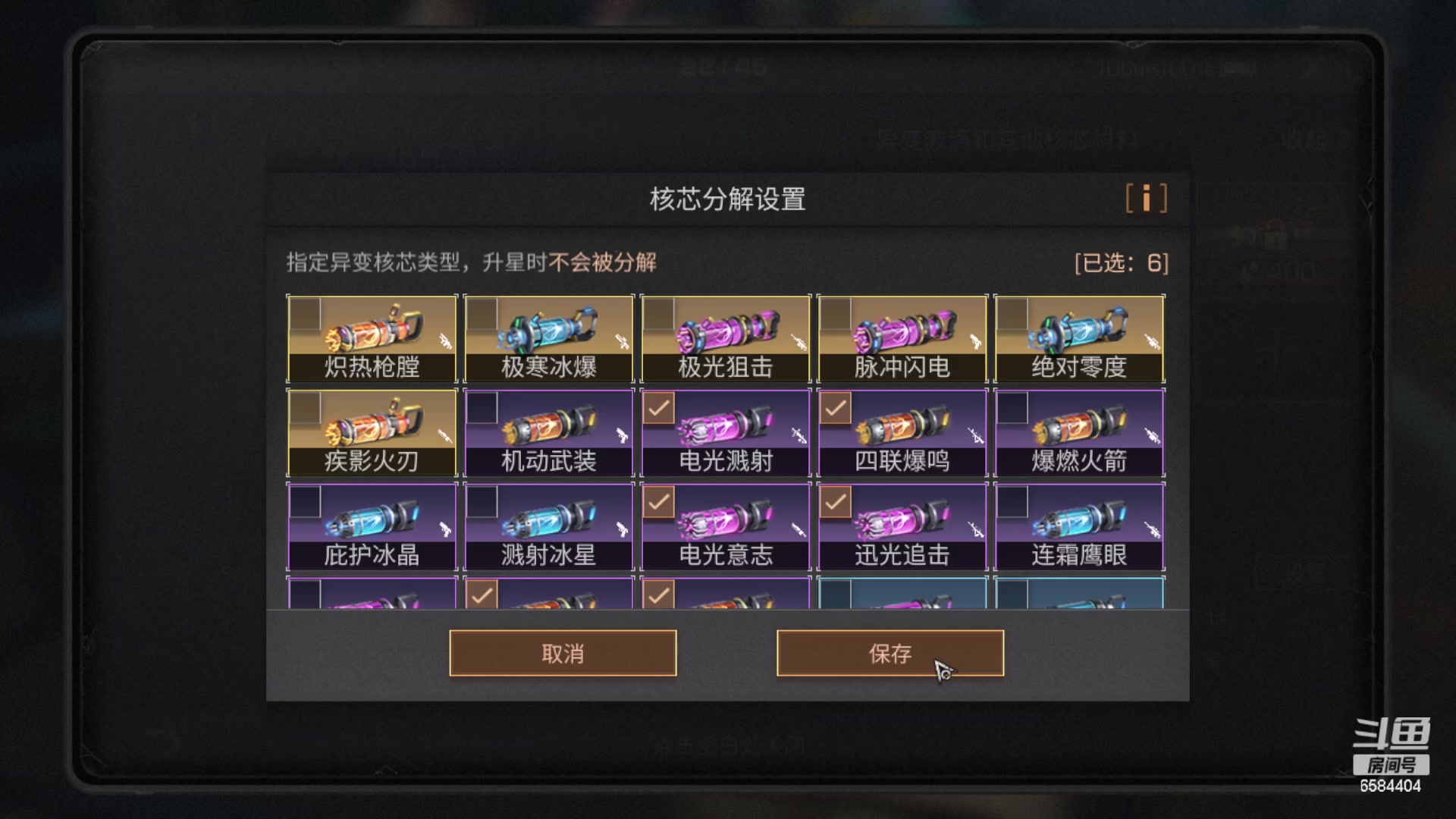Uncheck the 迅光追击 checkbox
The height and width of the screenshot is (819, 1456).
pos(835,502)
